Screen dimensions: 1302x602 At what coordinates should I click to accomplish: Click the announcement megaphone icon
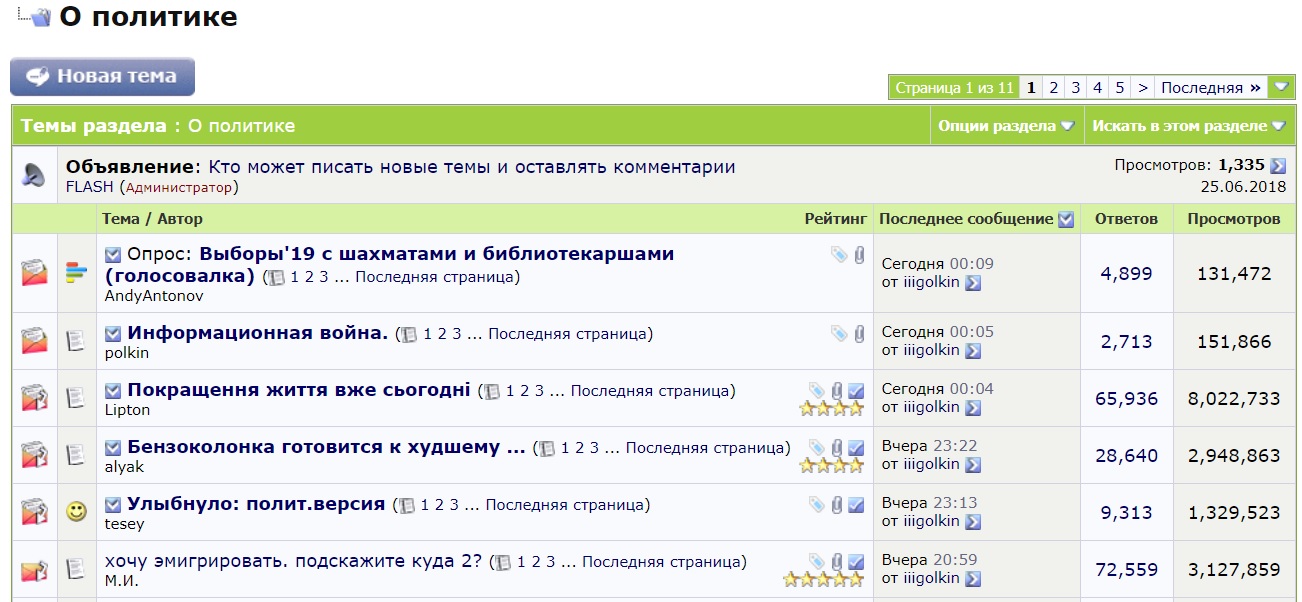point(34,175)
